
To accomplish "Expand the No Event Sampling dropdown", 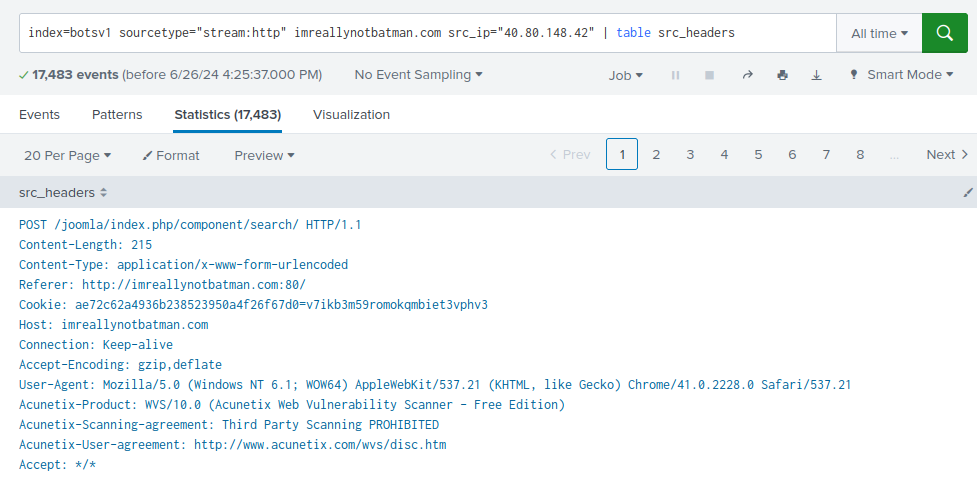I will [x=419, y=75].
